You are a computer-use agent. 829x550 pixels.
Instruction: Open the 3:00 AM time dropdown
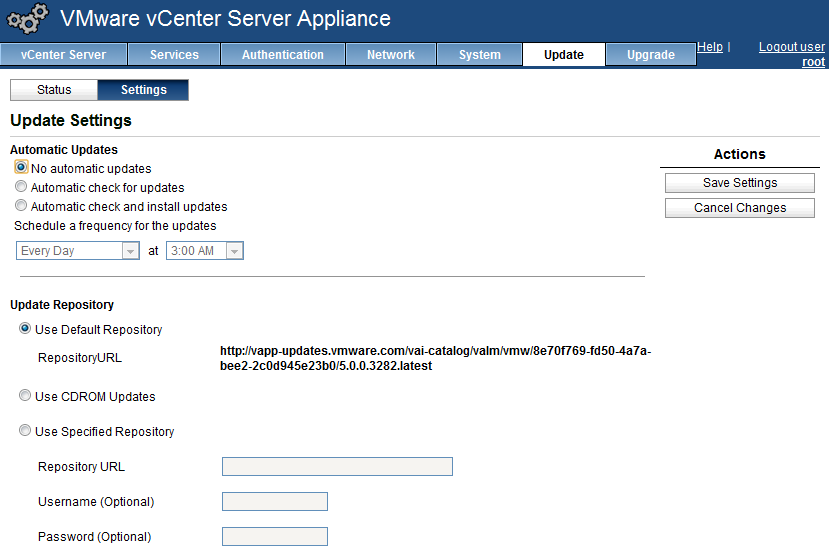click(x=204, y=251)
